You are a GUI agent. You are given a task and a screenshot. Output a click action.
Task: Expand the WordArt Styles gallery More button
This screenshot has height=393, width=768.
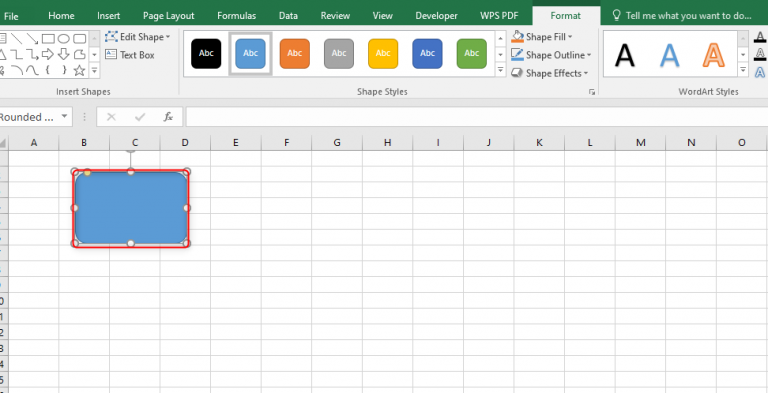tap(743, 71)
